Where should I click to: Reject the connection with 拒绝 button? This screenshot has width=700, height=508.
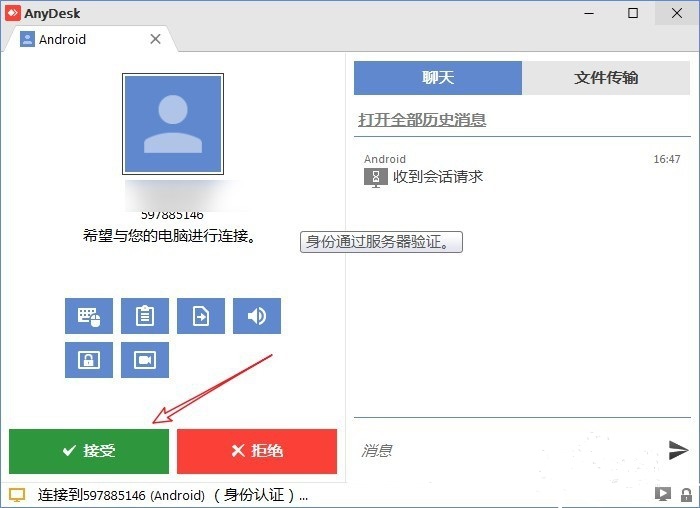point(257,451)
